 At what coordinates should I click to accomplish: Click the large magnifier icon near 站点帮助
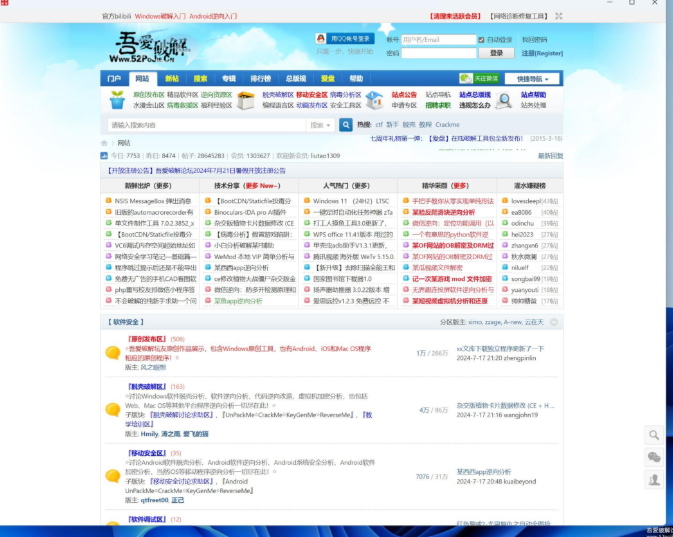[504, 100]
